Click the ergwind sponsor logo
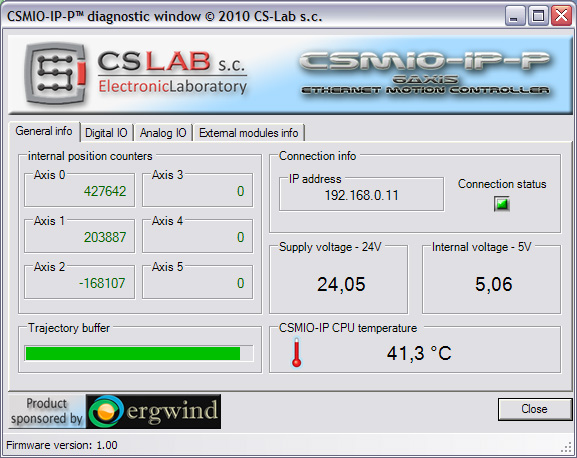 [x=153, y=412]
